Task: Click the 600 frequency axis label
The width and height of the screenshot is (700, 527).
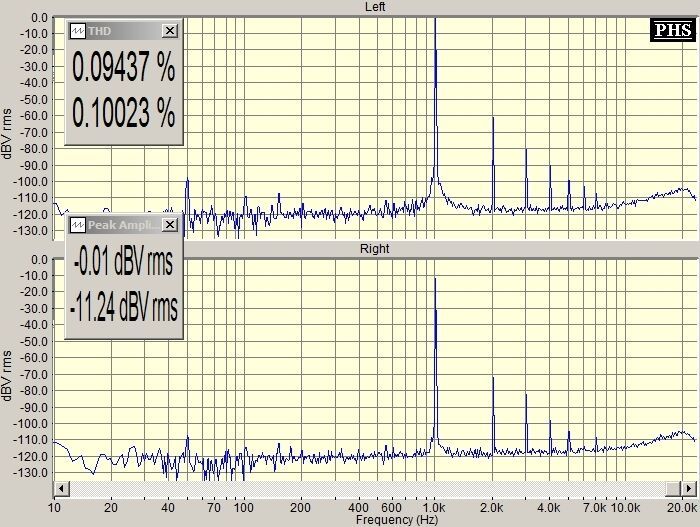Action: pyautogui.click(x=392, y=508)
